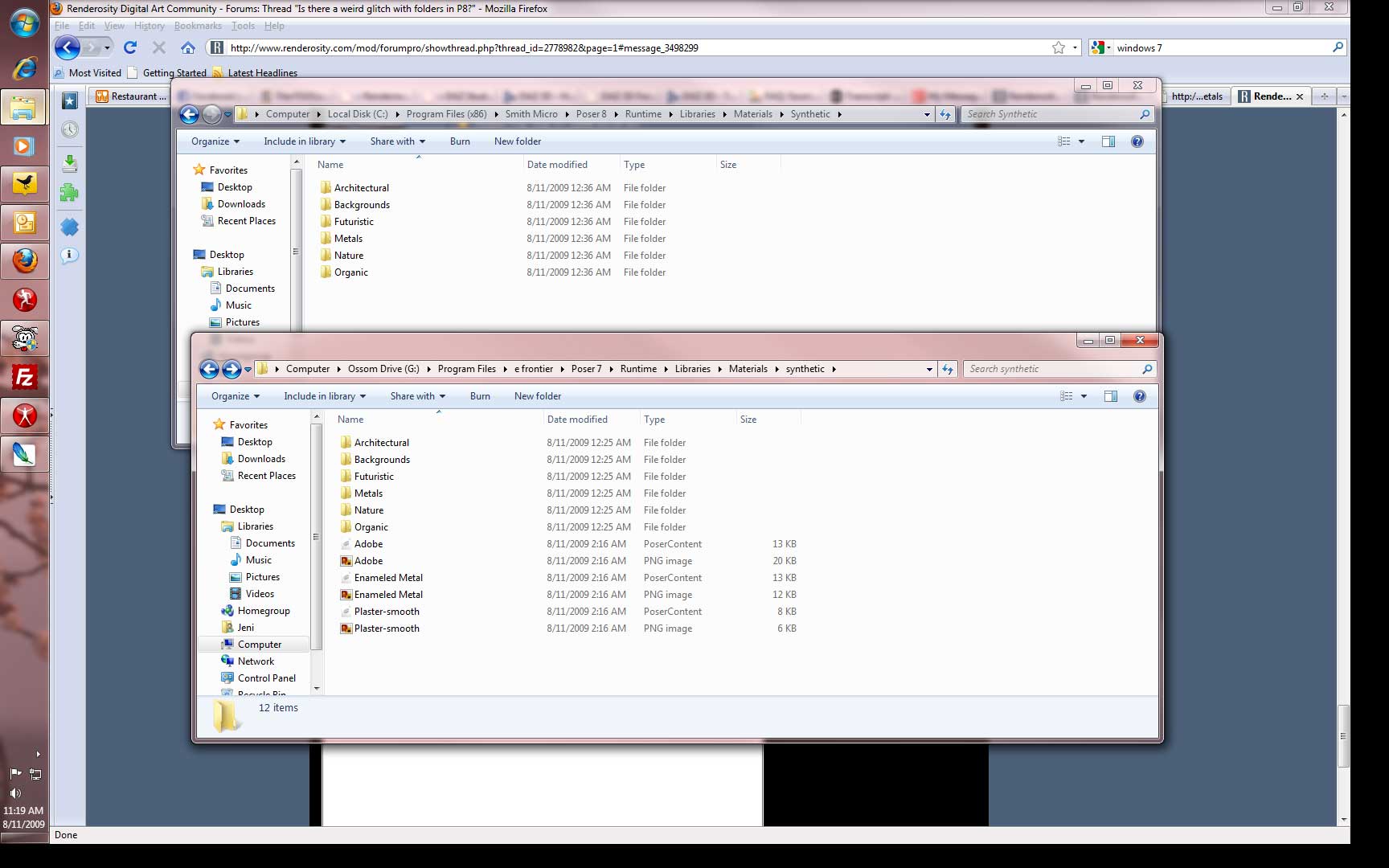The height and width of the screenshot is (868, 1389).
Task: Open the Firefox Bookmarks menu
Action: point(198,26)
